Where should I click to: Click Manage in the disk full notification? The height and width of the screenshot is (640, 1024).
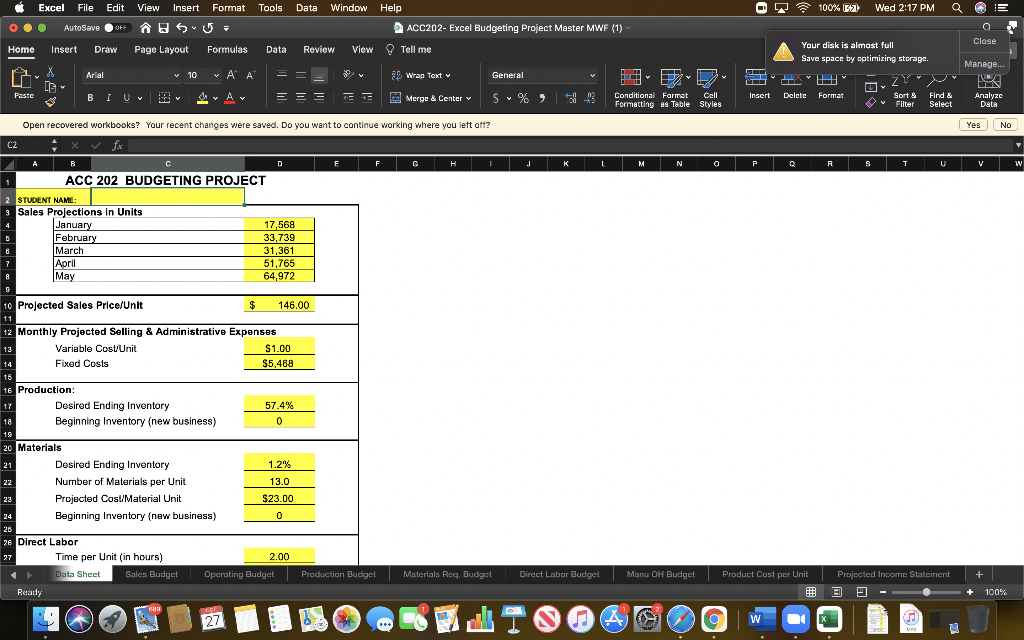(x=985, y=63)
